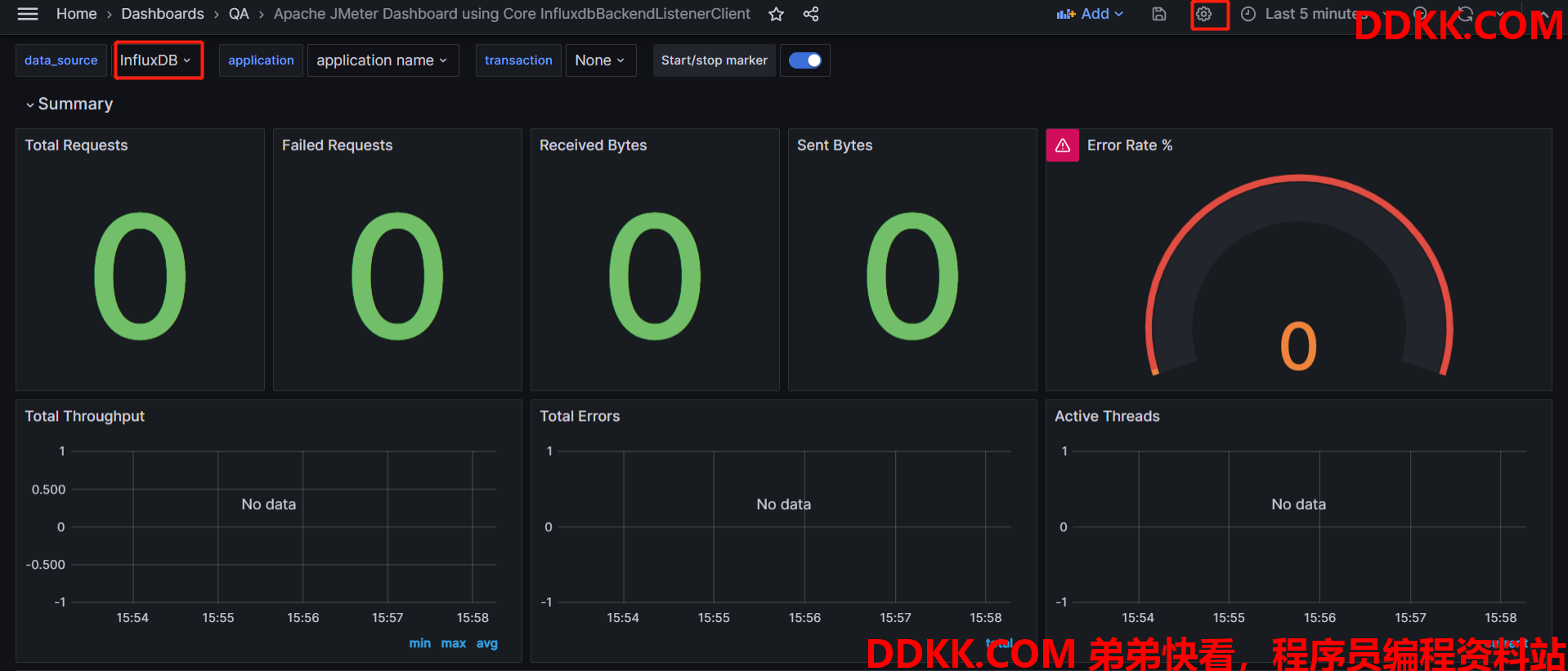This screenshot has height=671, width=1568.
Task: Click the Error Rate gauge value 0
Action: tap(1298, 346)
